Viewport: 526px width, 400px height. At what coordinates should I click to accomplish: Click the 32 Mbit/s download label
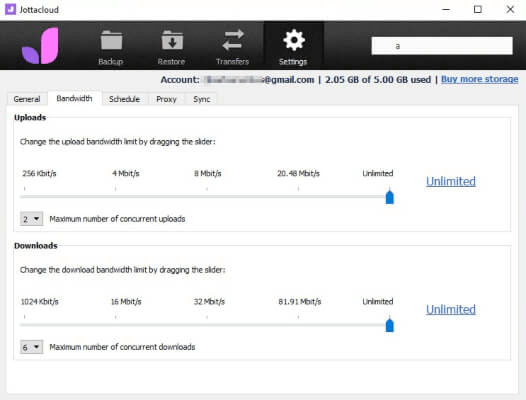click(x=209, y=302)
